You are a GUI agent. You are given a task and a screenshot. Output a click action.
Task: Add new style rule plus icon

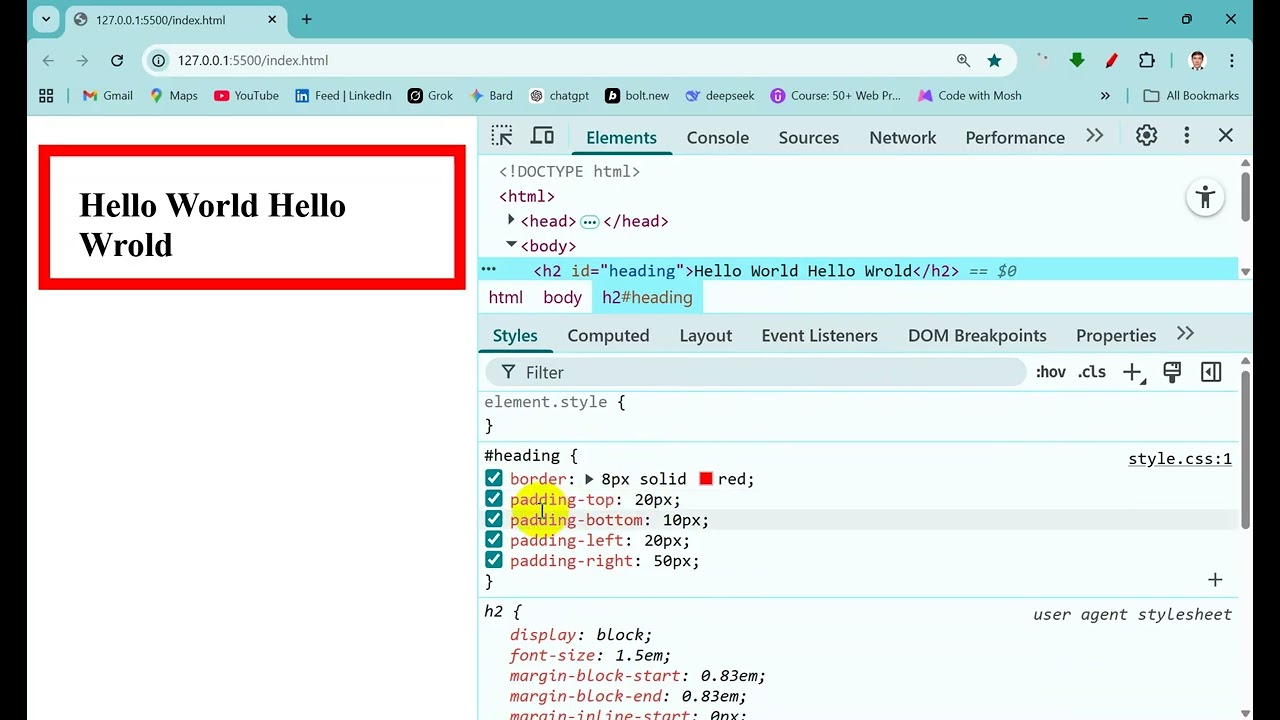pos(1132,372)
